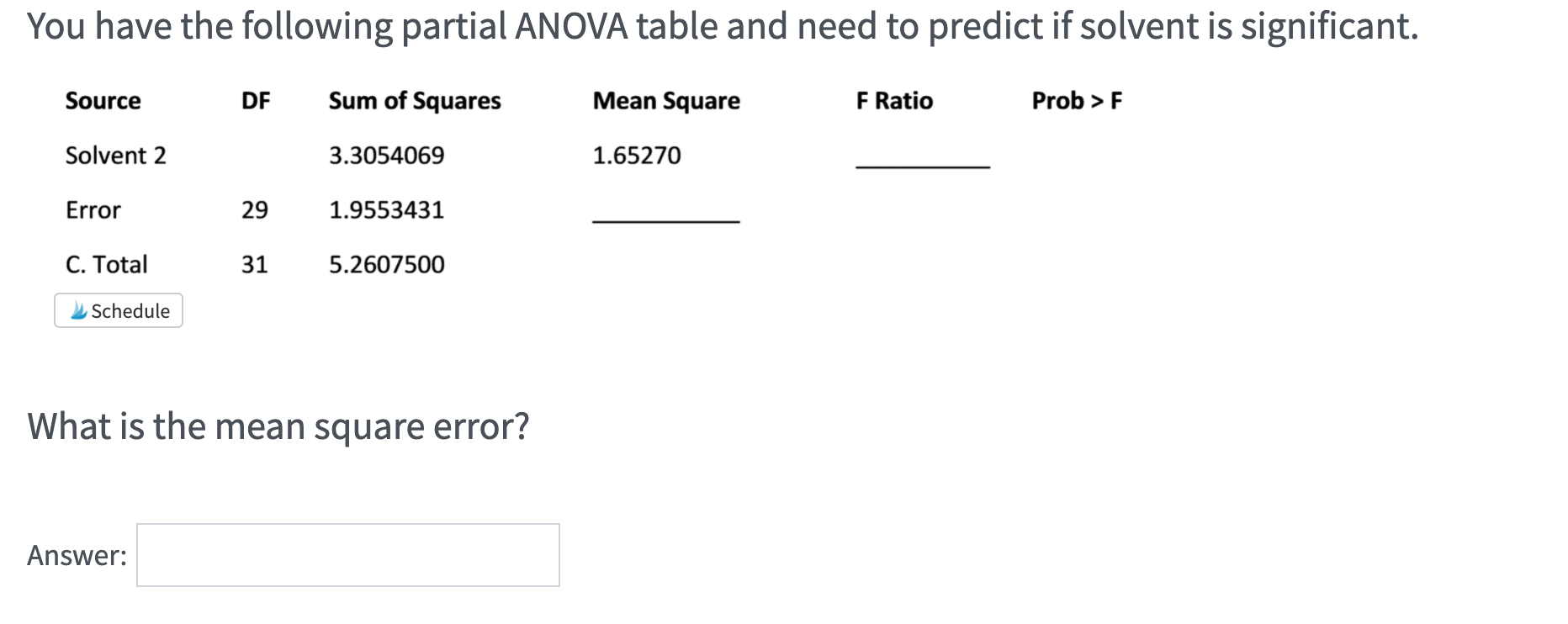Click the Source column header
The width and height of the screenshot is (1568, 624).
click(102, 101)
